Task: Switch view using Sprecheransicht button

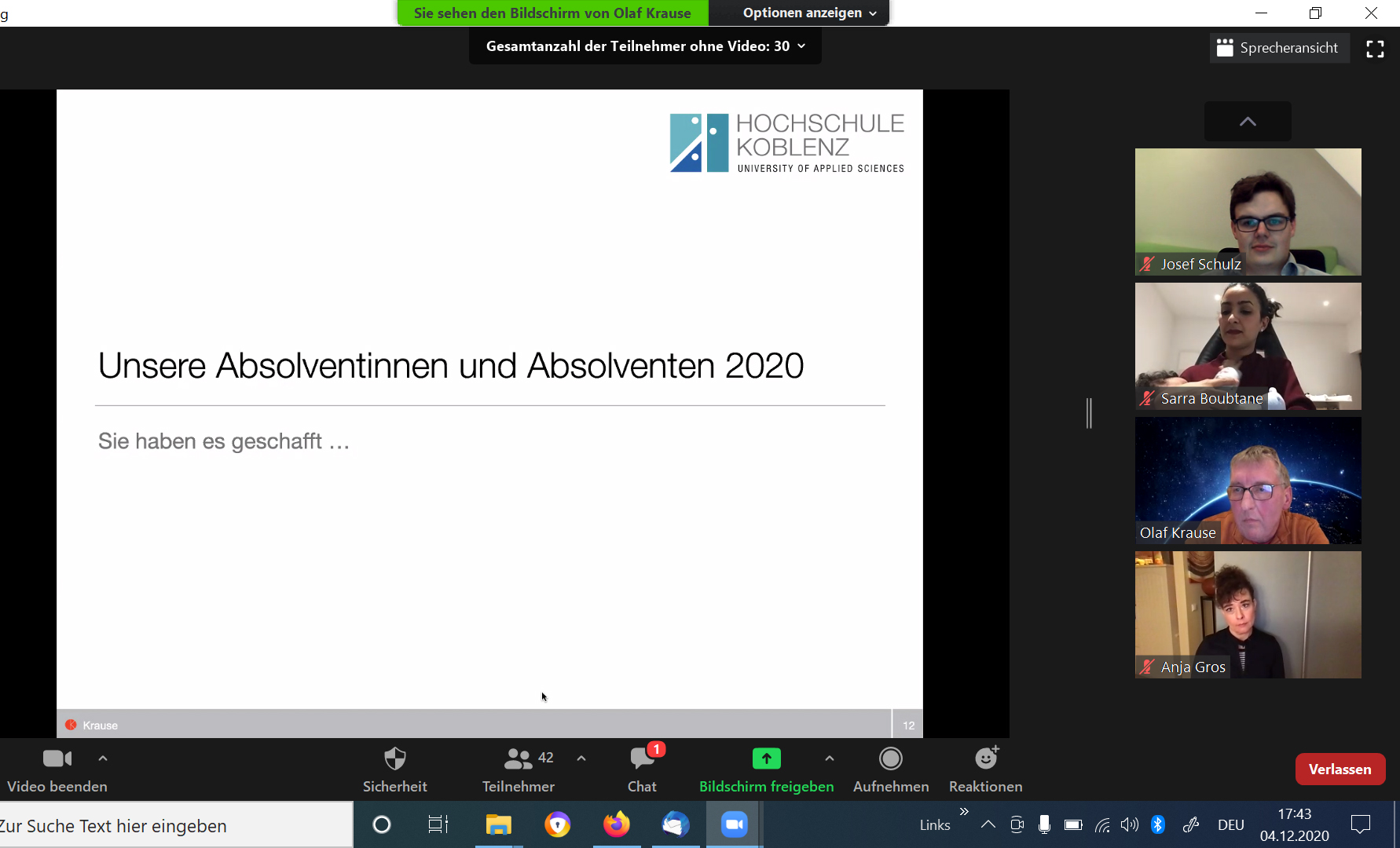Action: [1278, 48]
